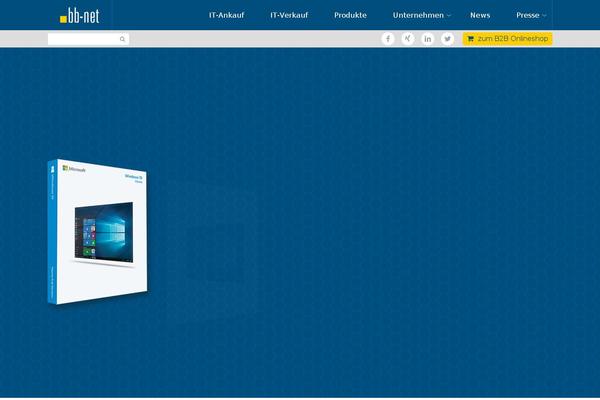Click the magnifier search icon

coord(122,39)
